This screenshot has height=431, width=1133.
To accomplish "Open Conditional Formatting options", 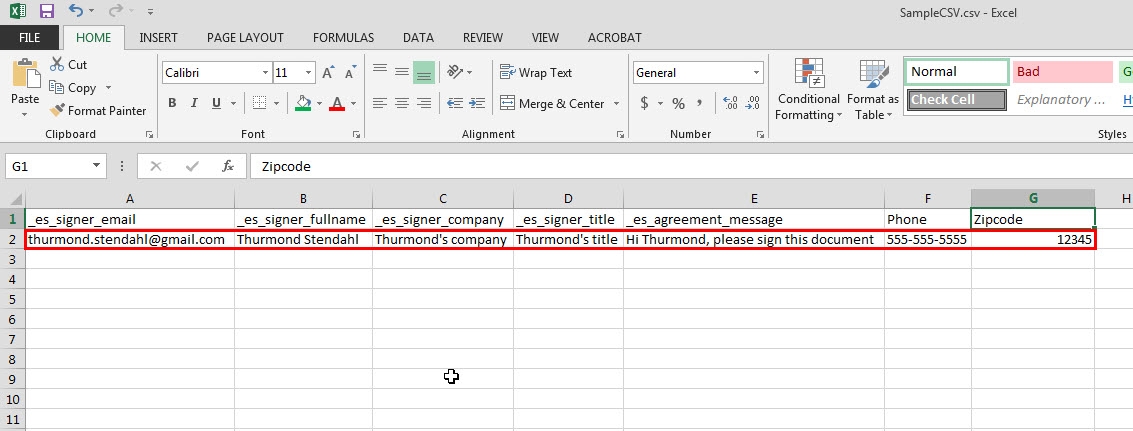I will (808, 90).
